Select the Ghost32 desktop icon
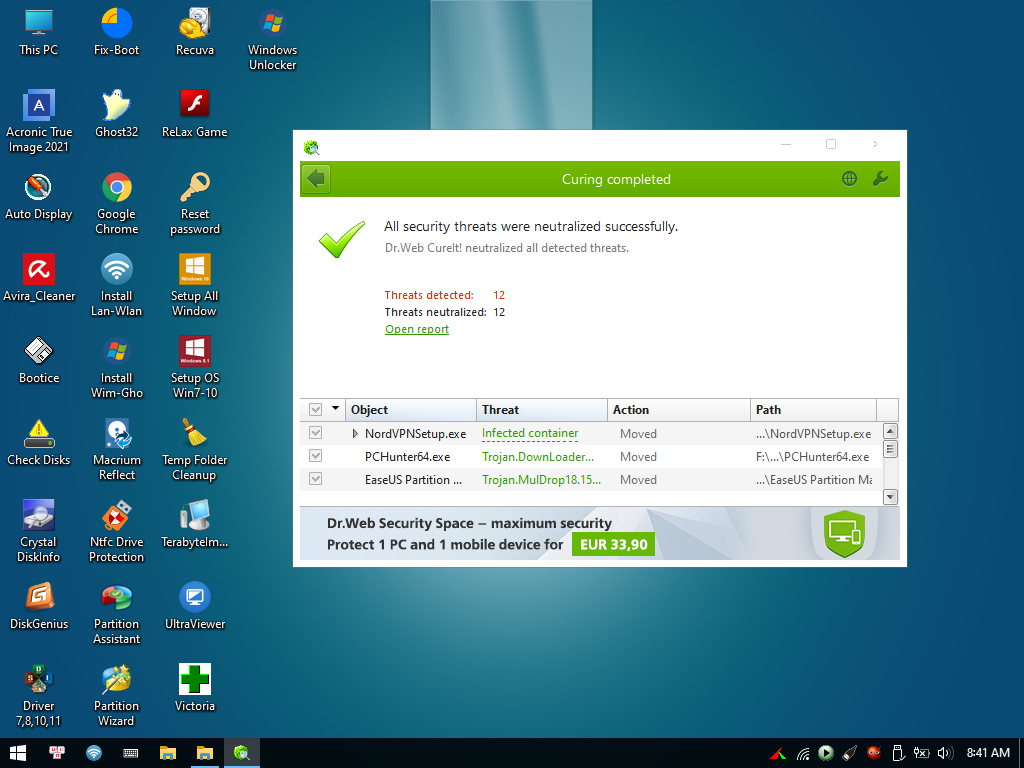1024x768 pixels. [116, 114]
